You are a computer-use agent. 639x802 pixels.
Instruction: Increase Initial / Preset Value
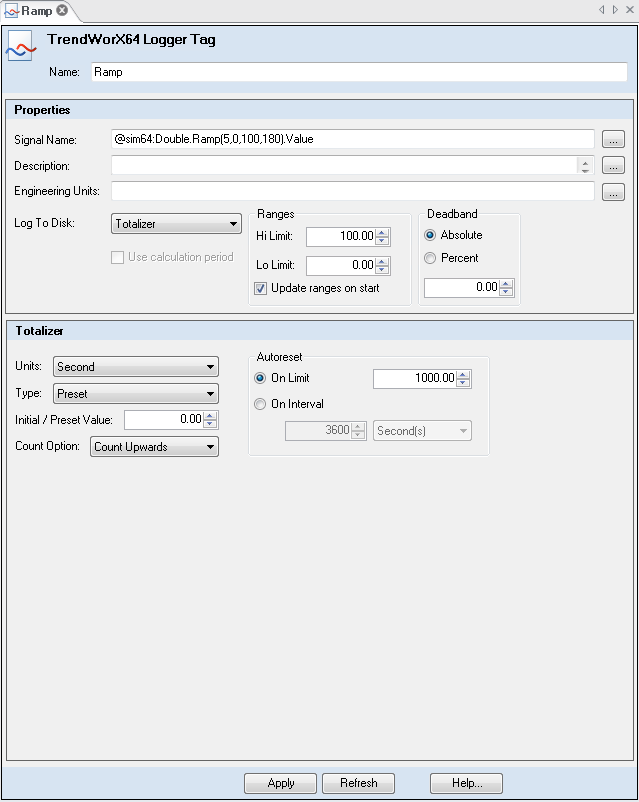210,416
